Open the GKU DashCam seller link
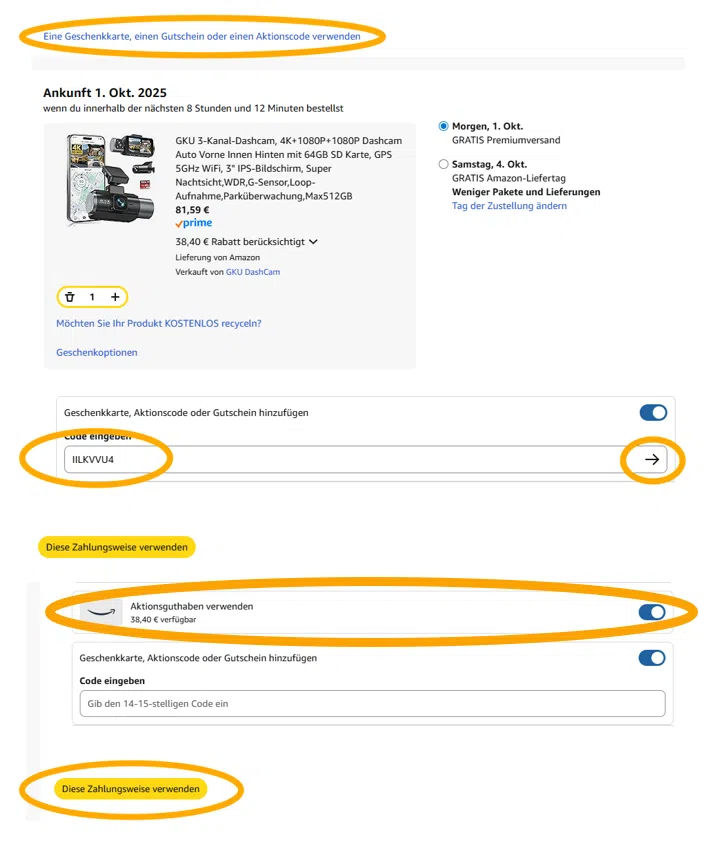 click(253, 272)
